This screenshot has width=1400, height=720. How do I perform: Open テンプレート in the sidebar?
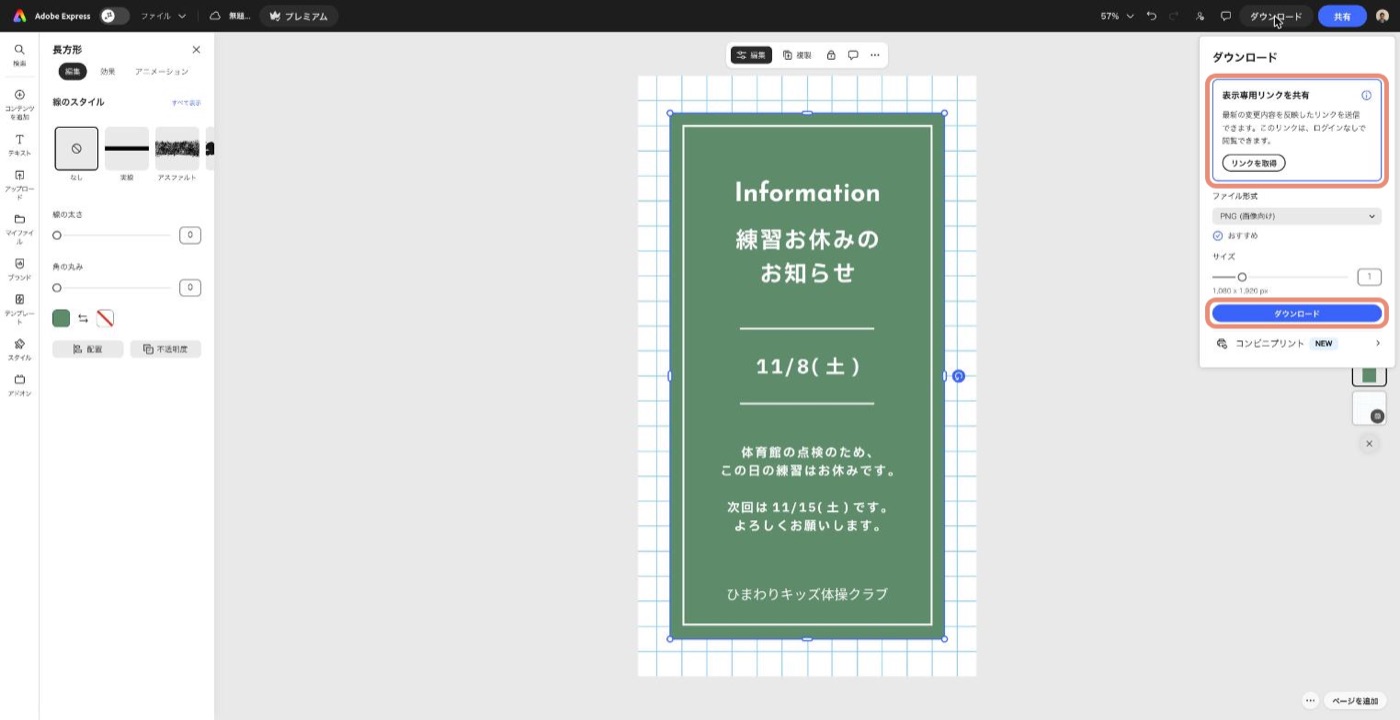(19, 309)
